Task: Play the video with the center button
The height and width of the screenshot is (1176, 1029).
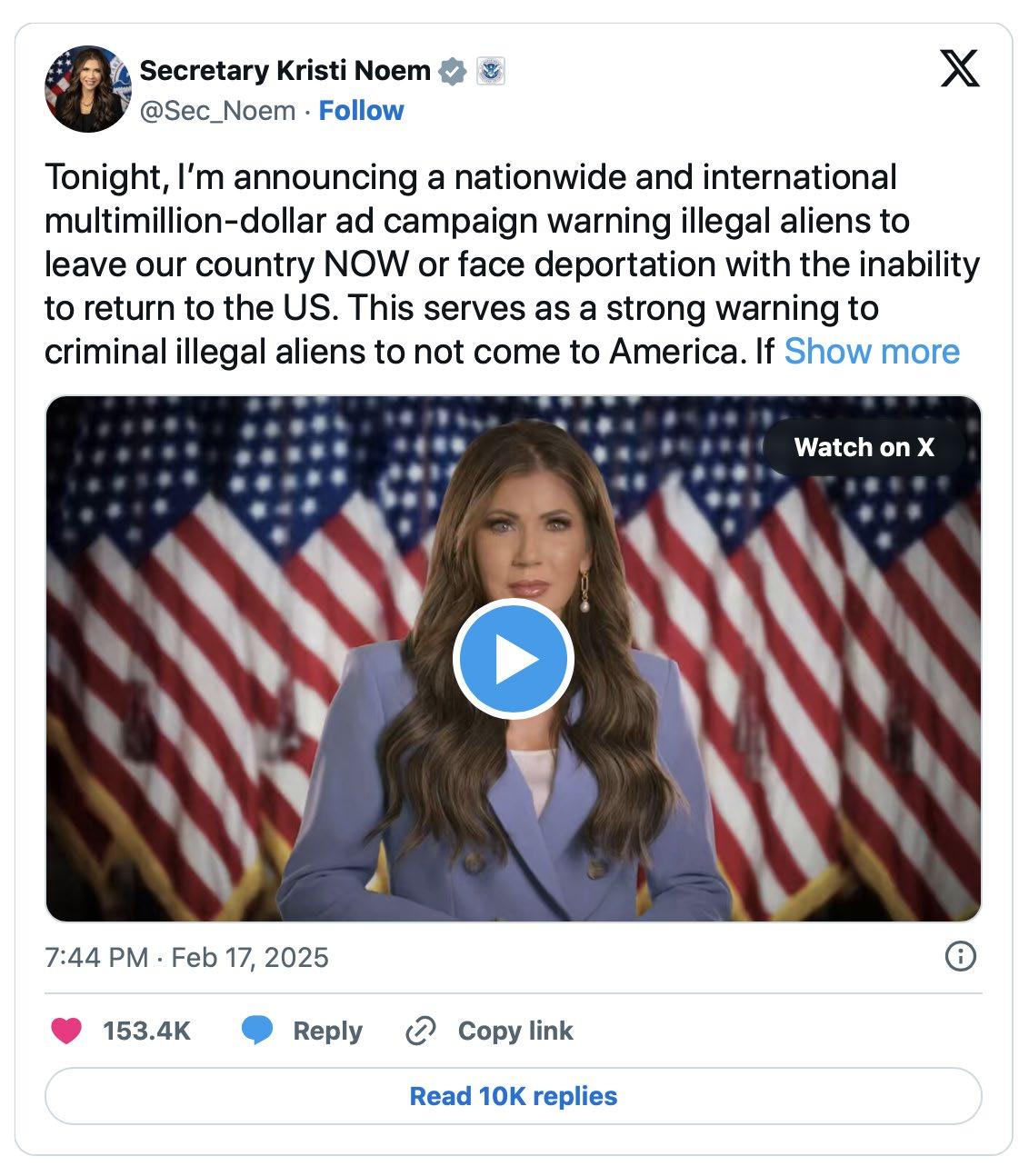Action: click(513, 660)
